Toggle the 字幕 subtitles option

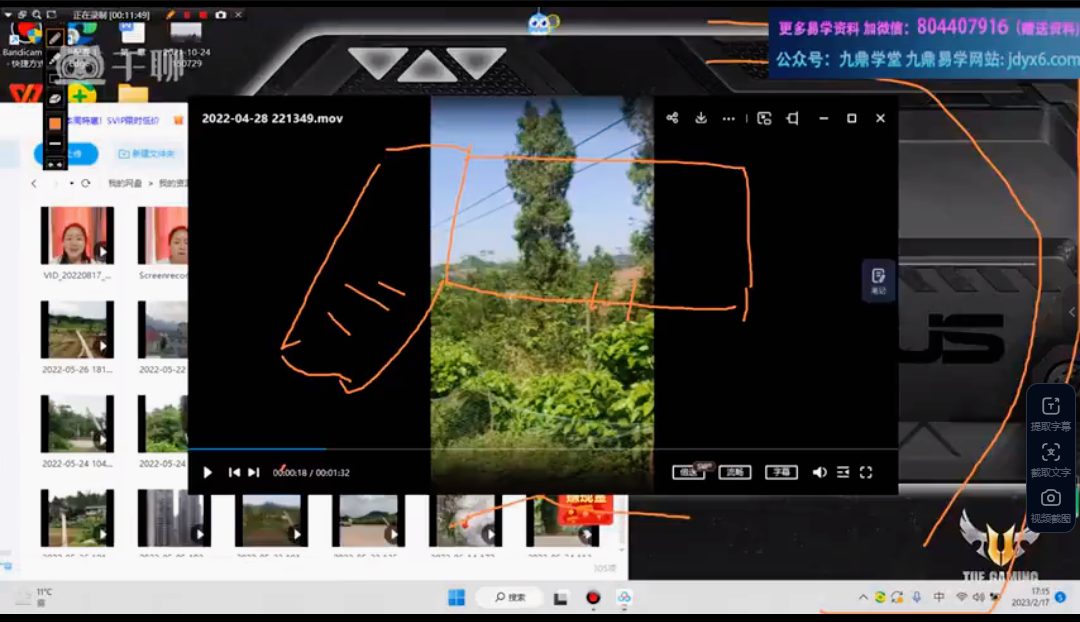[x=781, y=473]
